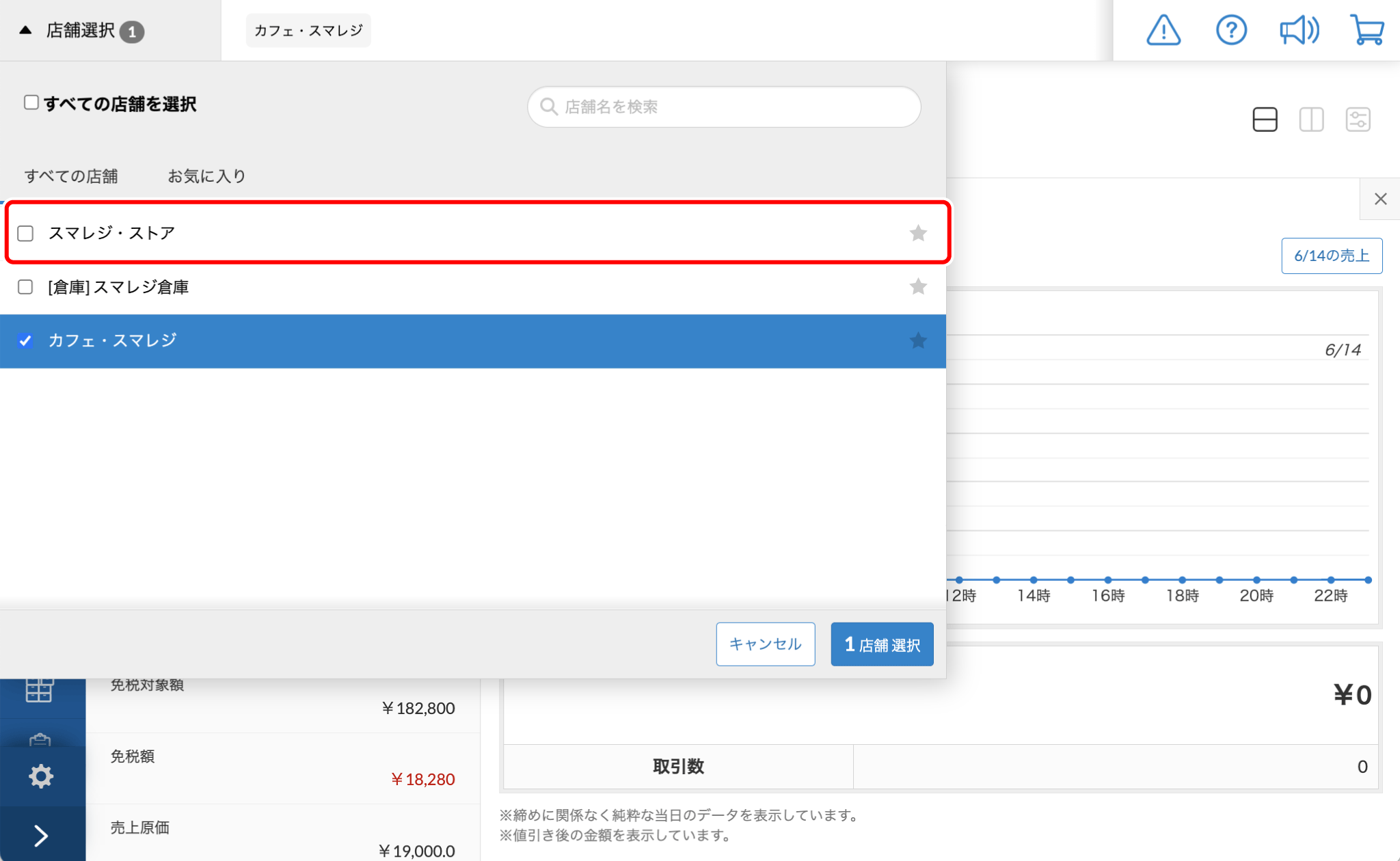The width and height of the screenshot is (1400, 861).
Task: Open display settings sliders icon
Action: pos(1358,120)
